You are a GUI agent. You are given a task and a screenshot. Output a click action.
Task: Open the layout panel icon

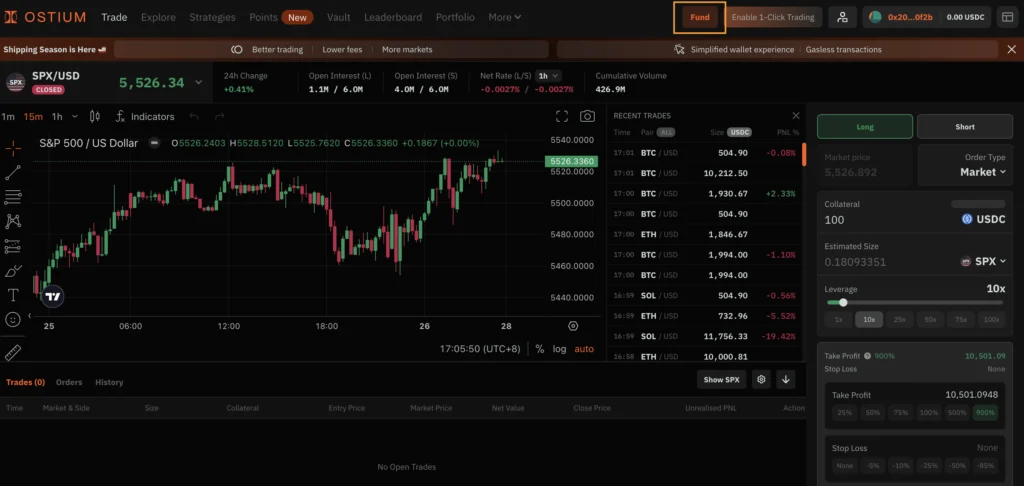coord(1008,17)
